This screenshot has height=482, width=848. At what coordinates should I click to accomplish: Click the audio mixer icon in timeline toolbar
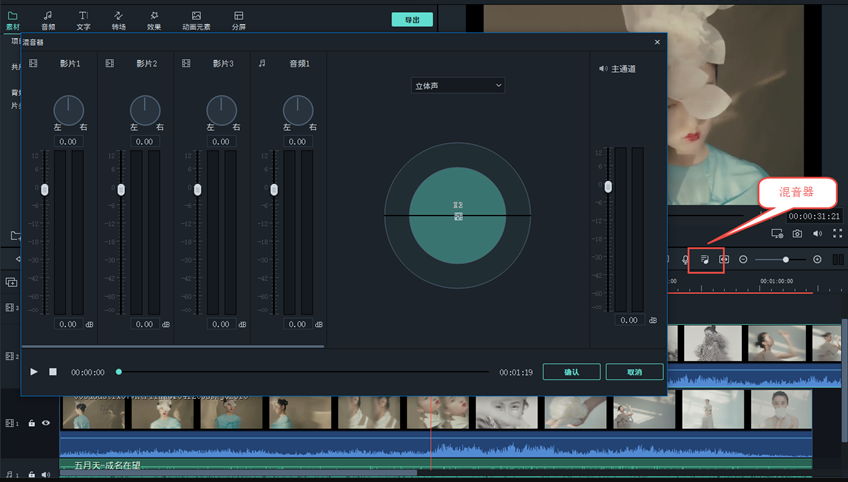coord(705,259)
